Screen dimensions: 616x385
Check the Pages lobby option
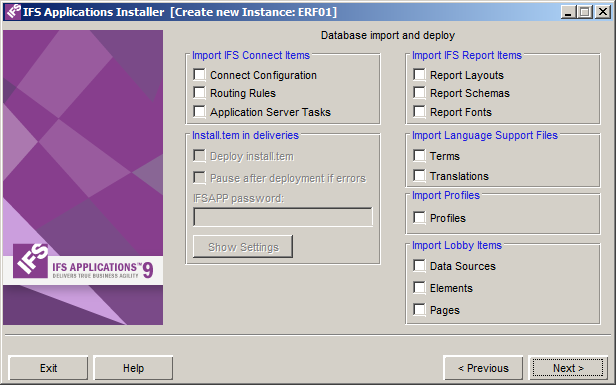tap(420, 310)
